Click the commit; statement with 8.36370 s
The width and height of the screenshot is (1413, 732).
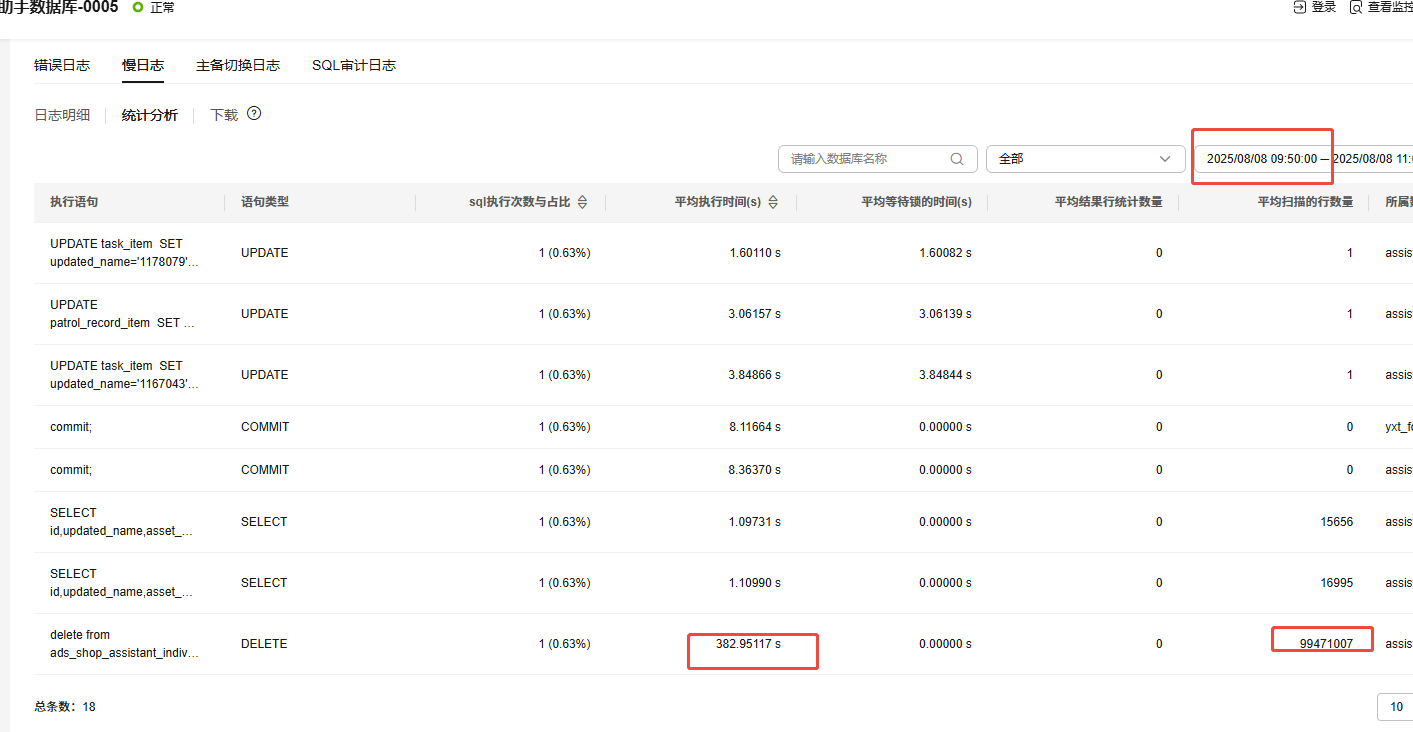(70, 470)
